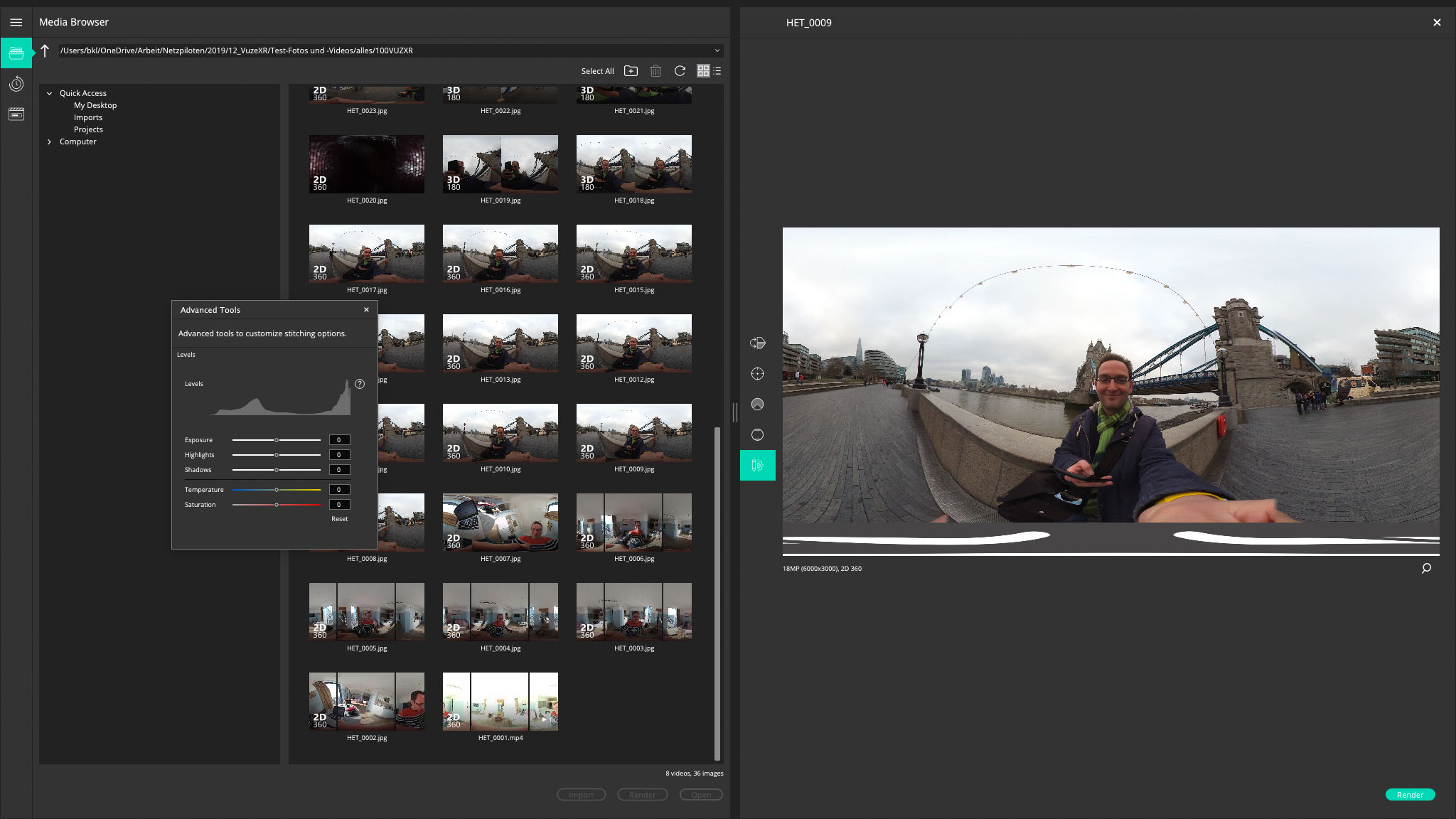
Task: Go up one folder with arrow
Action: (45, 50)
